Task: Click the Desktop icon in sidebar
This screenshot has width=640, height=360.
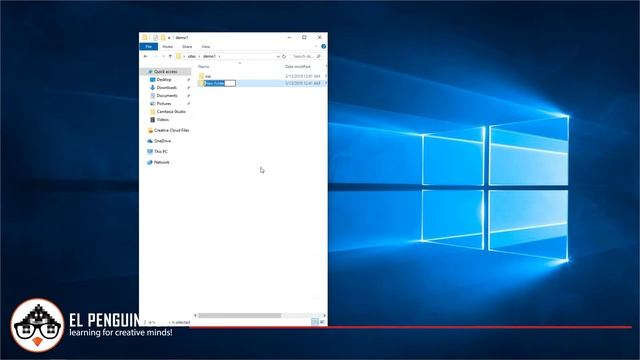Action: click(152, 80)
